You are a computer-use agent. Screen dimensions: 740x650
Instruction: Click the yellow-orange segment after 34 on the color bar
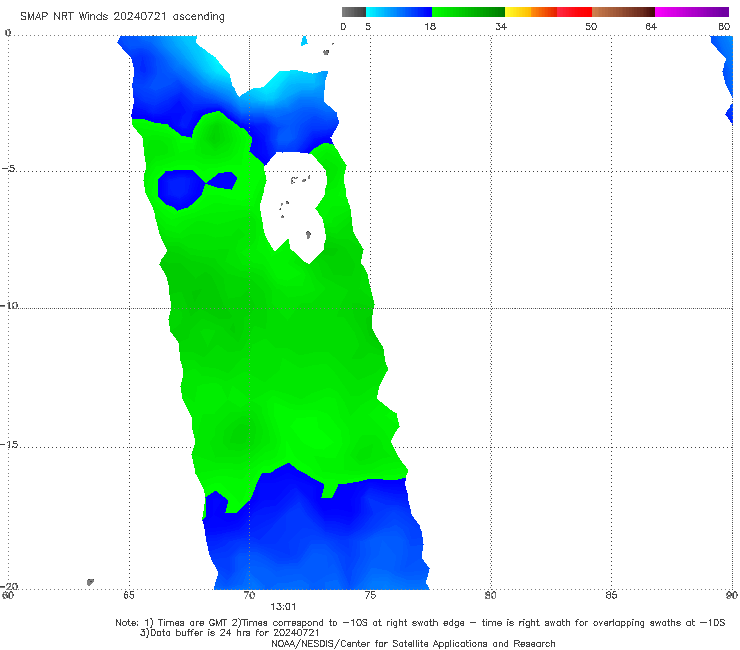tap(531, 12)
